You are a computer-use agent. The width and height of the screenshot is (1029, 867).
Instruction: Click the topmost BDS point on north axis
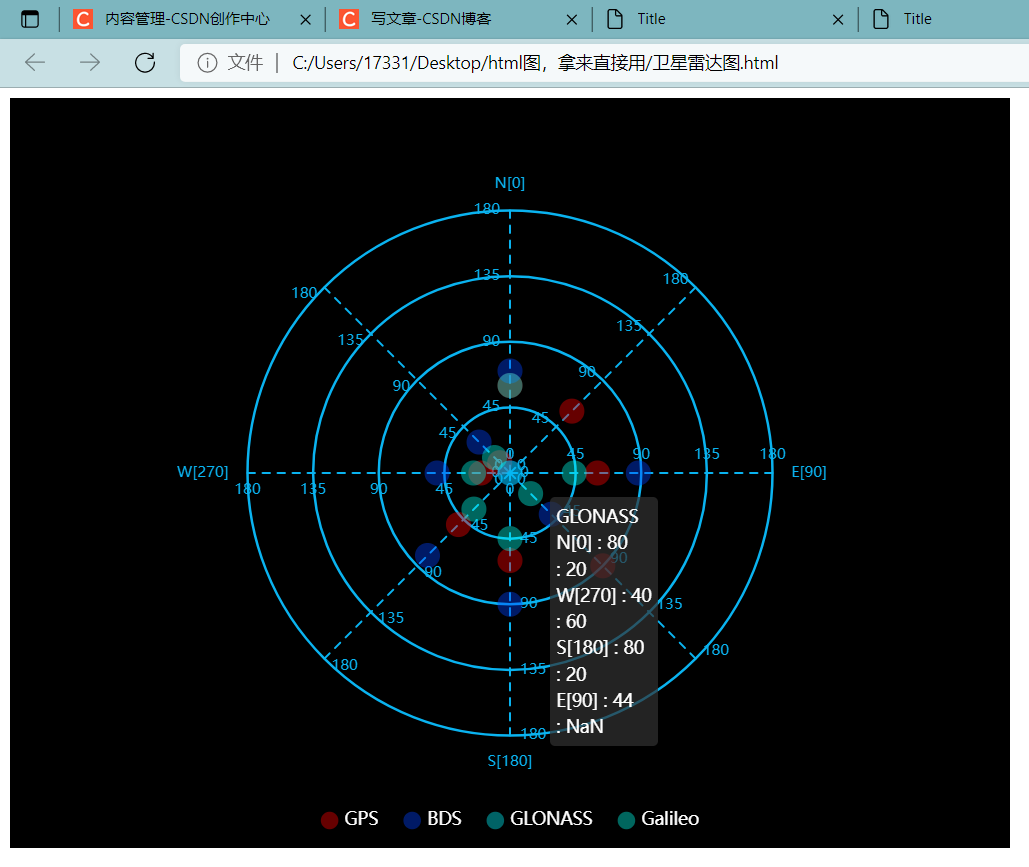click(510, 370)
